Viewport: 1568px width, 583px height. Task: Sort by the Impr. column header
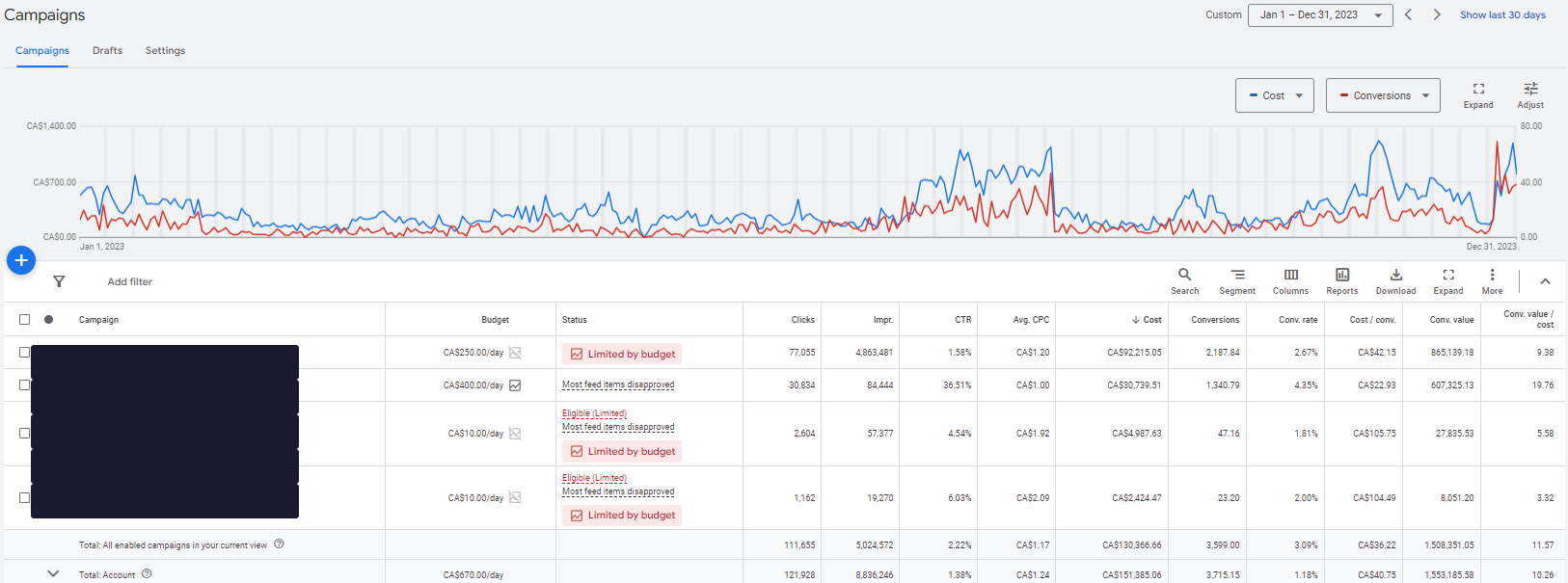(883, 319)
